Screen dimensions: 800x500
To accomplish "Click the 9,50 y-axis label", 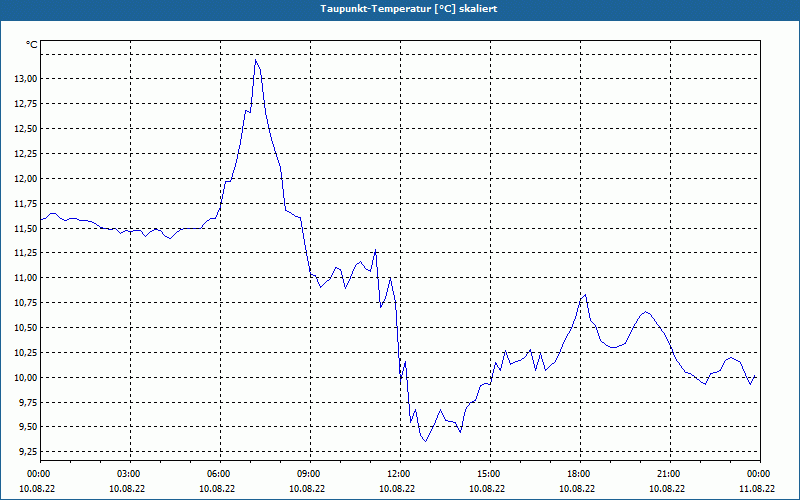I will [x=28, y=427].
